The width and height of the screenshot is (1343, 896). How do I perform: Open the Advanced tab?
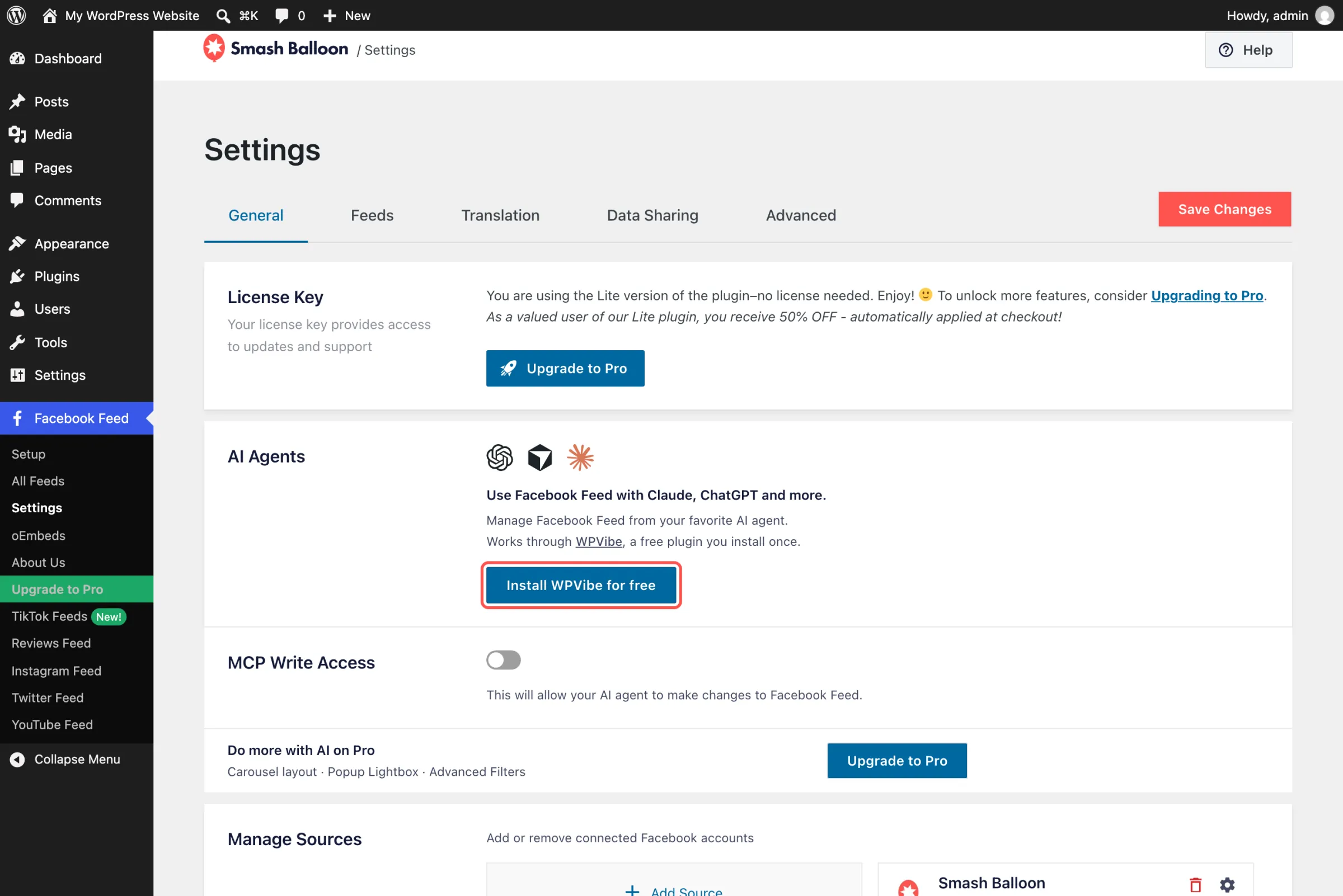pyautogui.click(x=800, y=215)
